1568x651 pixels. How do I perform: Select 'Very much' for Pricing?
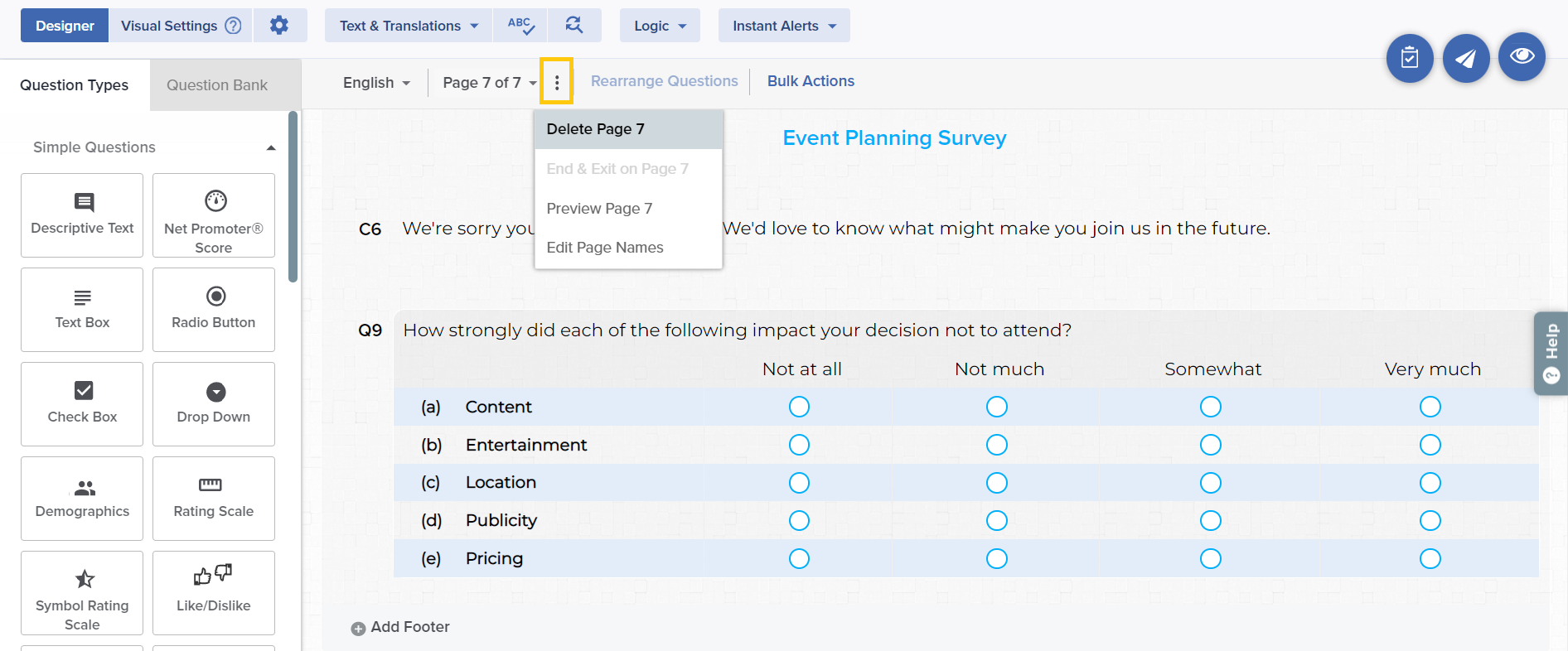pyautogui.click(x=1430, y=559)
